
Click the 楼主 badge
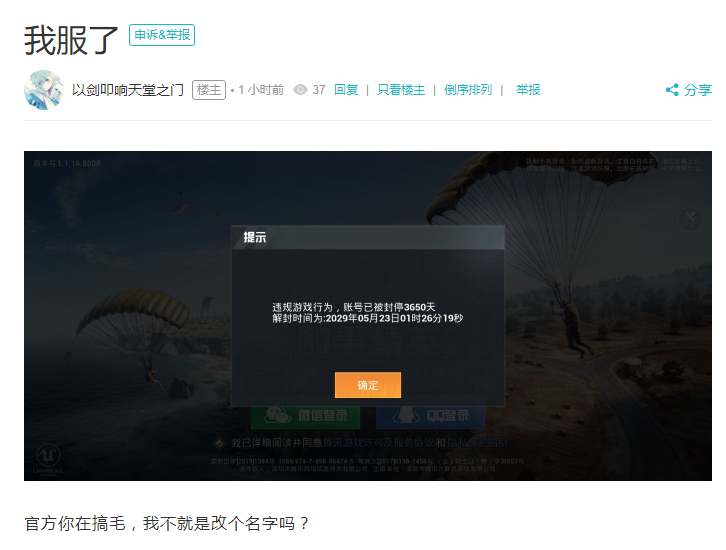[x=209, y=90]
